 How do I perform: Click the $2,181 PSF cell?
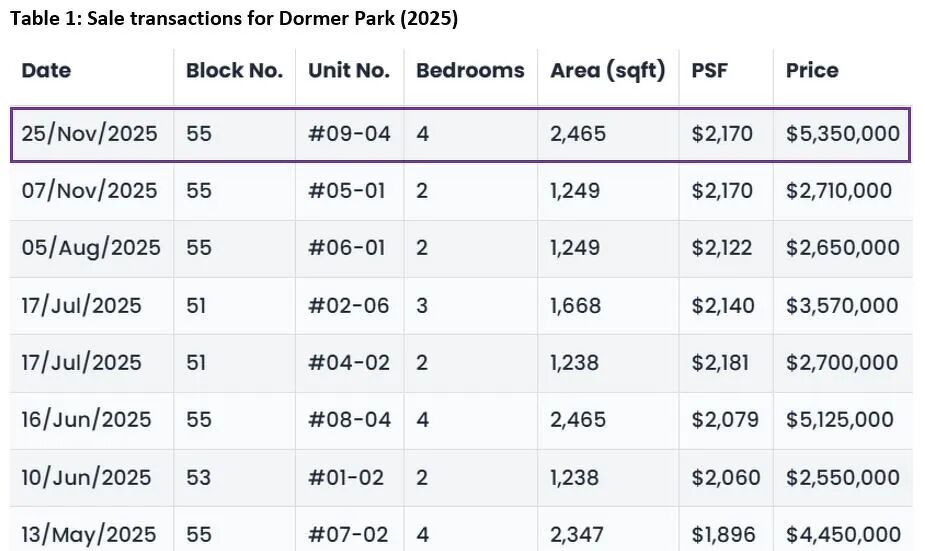(720, 363)
